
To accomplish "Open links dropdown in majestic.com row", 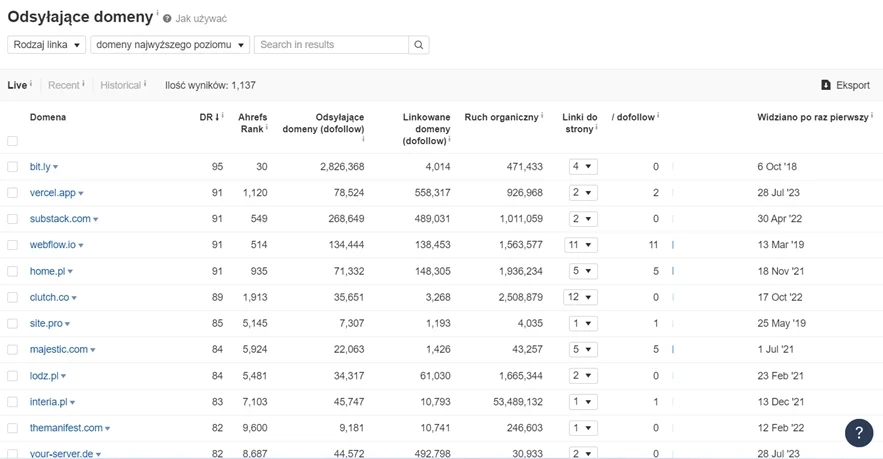I will [583, 350].
